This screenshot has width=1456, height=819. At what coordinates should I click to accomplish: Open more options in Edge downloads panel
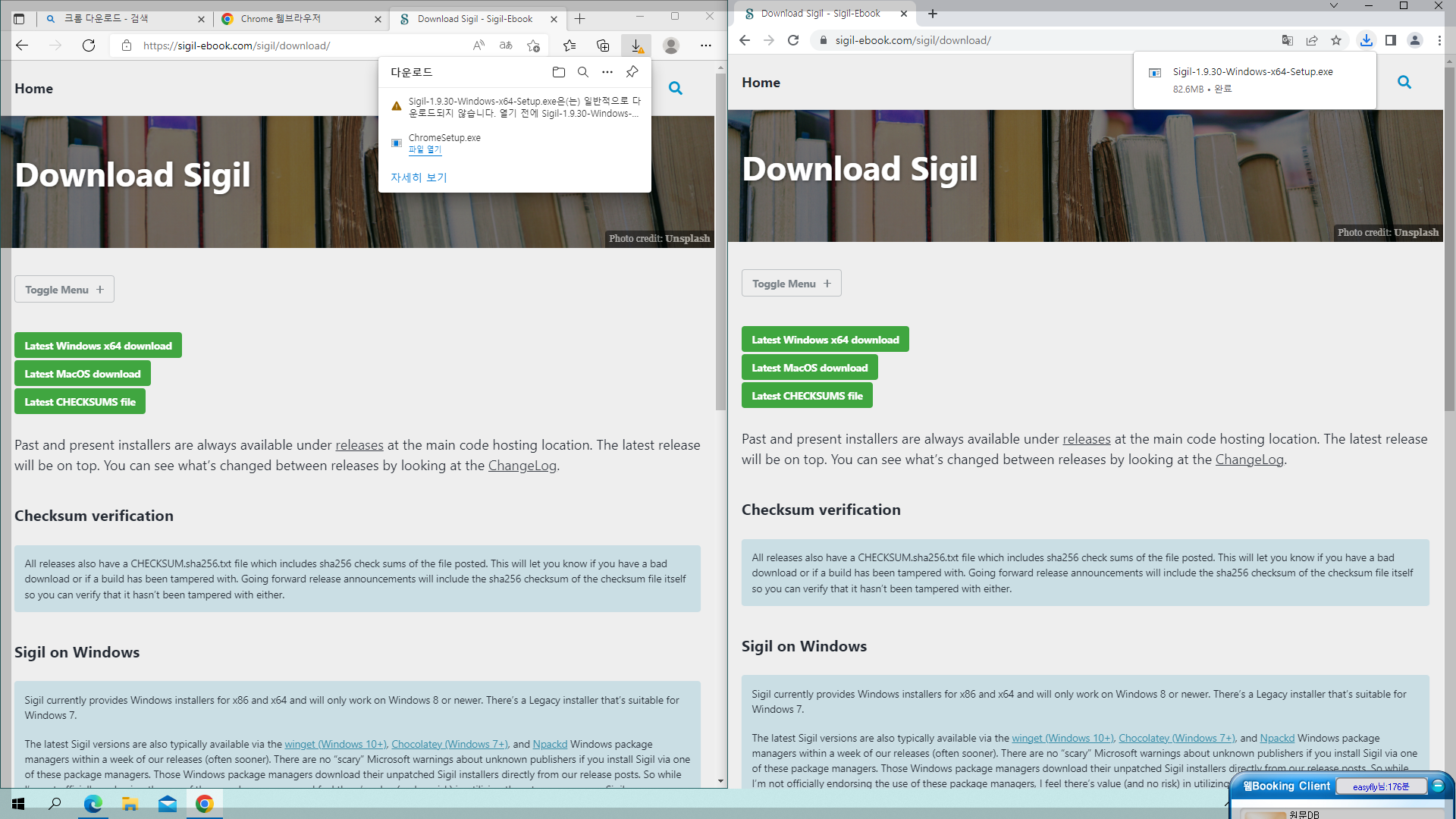point(607,72)
